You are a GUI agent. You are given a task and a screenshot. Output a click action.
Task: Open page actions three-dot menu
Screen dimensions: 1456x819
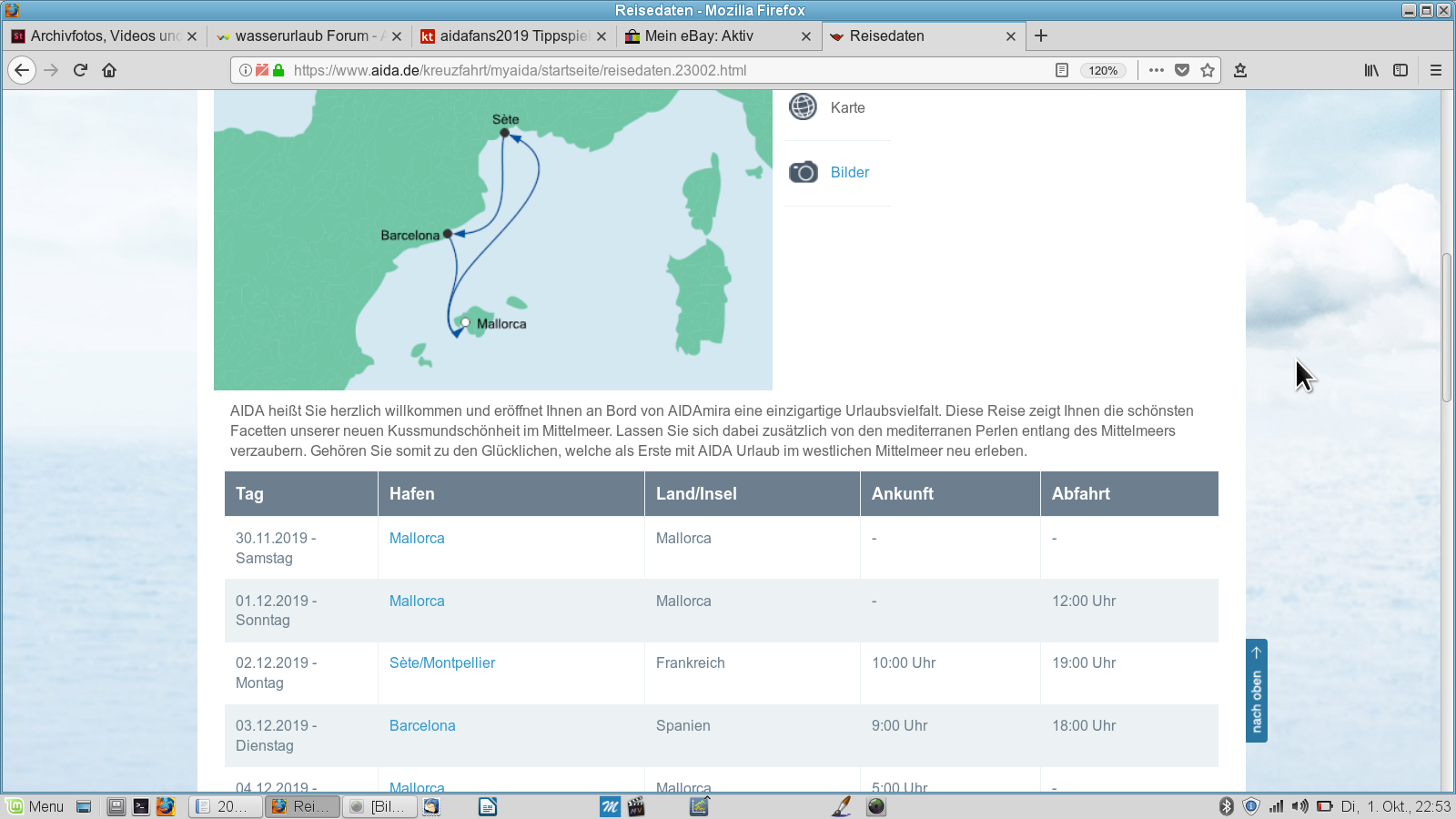click(x=1156, y=70)
